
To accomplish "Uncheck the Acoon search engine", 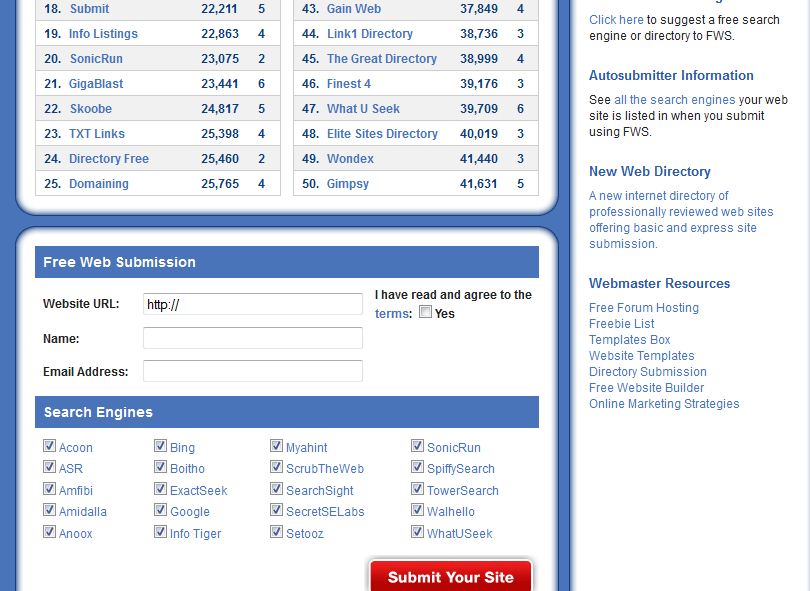I will click(x=49, y=445).
